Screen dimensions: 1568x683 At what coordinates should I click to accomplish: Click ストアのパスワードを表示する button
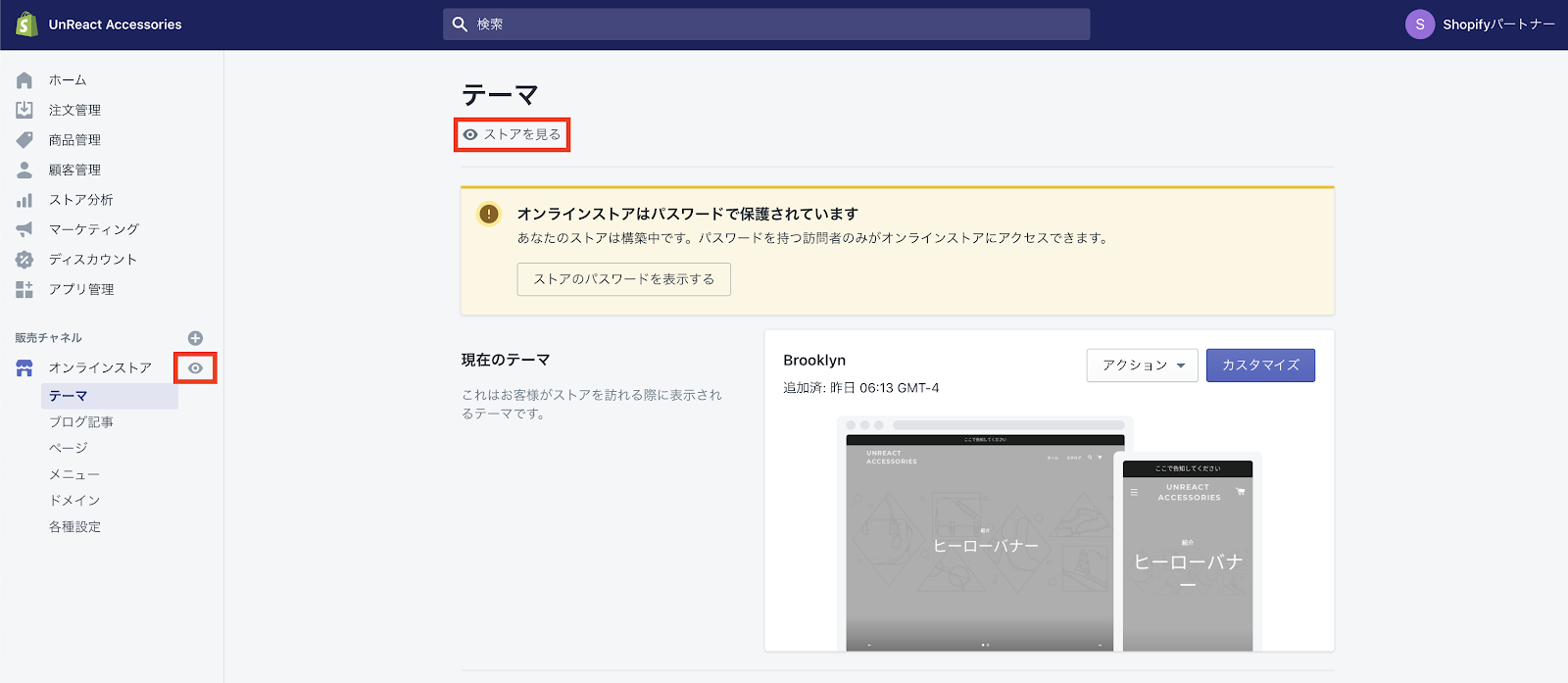click(623, 279)
